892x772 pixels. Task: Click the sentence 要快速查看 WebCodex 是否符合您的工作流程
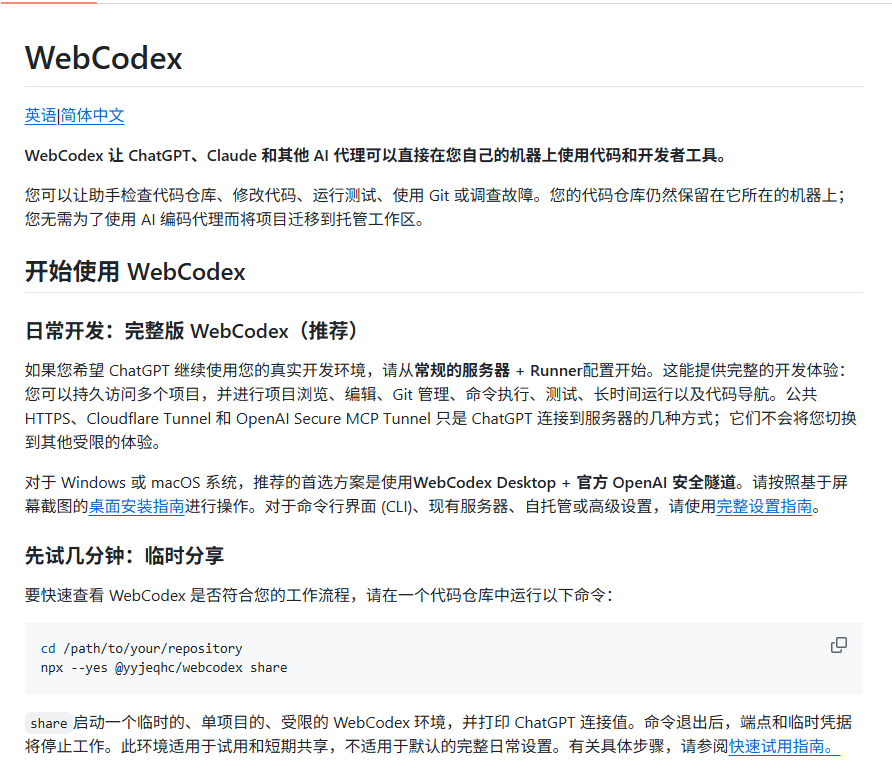click(319, 595)
